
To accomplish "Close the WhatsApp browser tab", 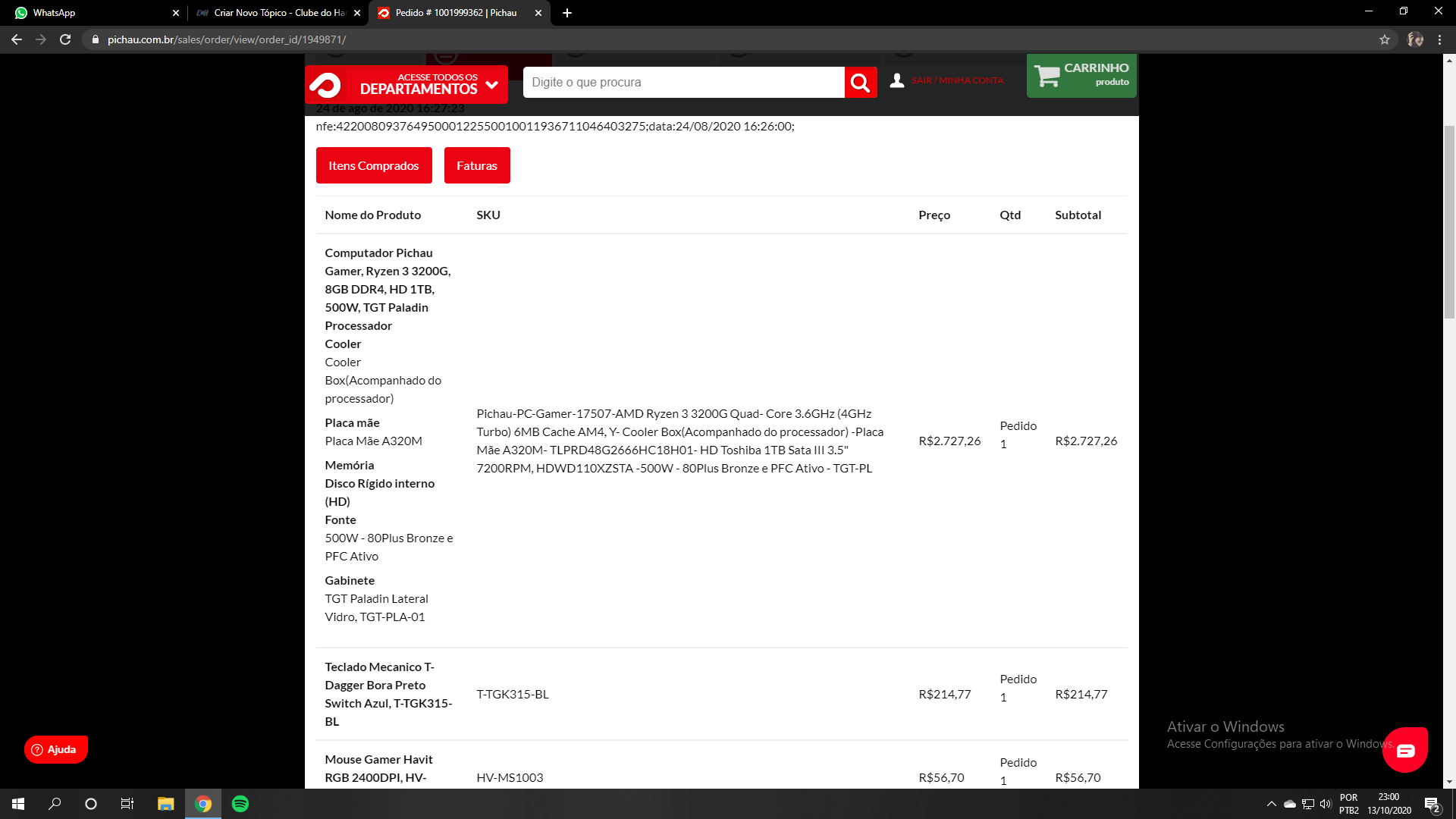I will click(x=176, y=13).
